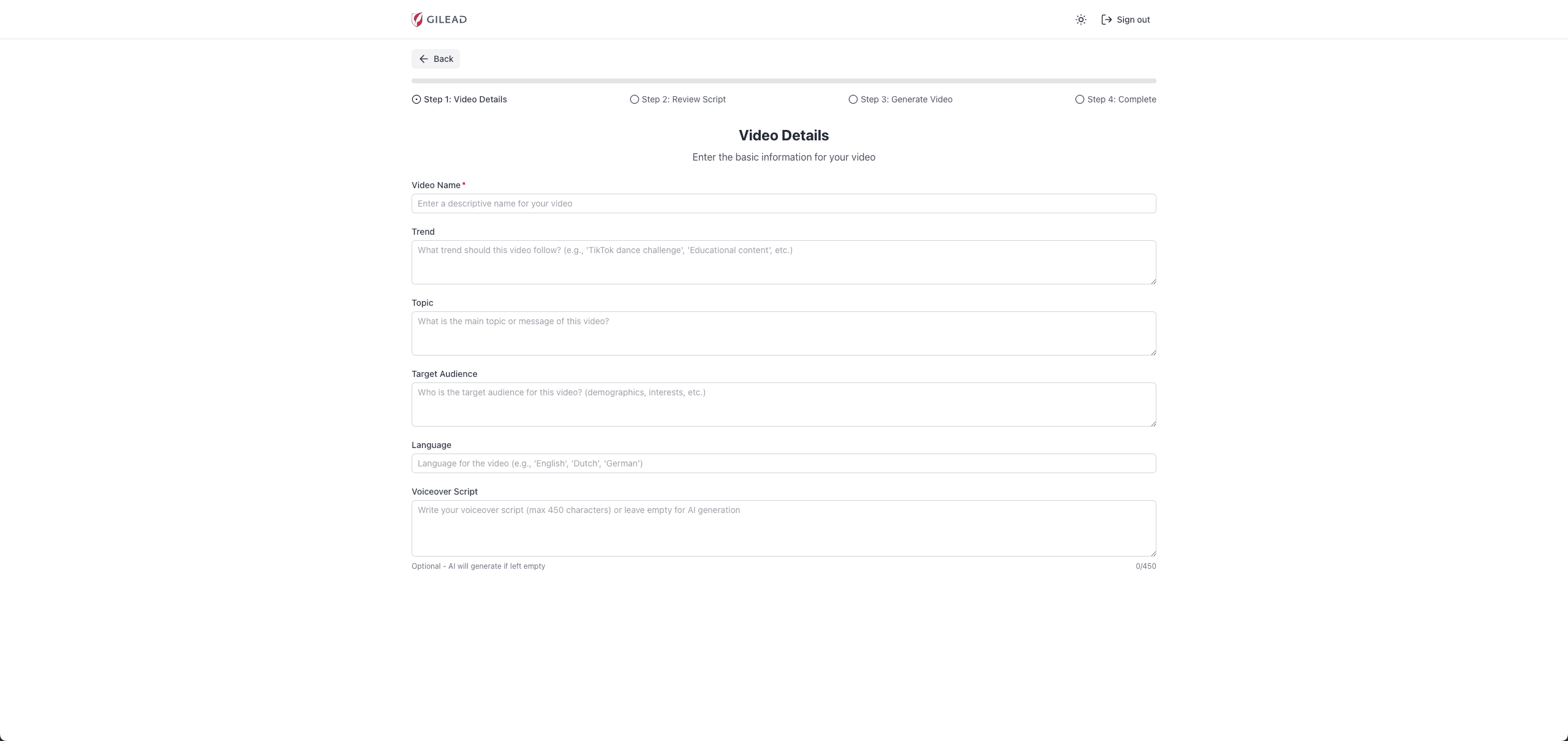Image resolution: width=1568 pixels, height=741 pixels.
Task: Click Sign out
Action: pyautogui.click(x=1132, y=19)
